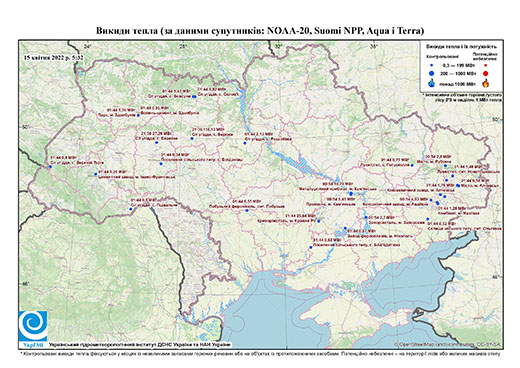This screenshot has width=520, height=368.
Task: Click the institute name footer beside the logo
Action: point(139,344)
